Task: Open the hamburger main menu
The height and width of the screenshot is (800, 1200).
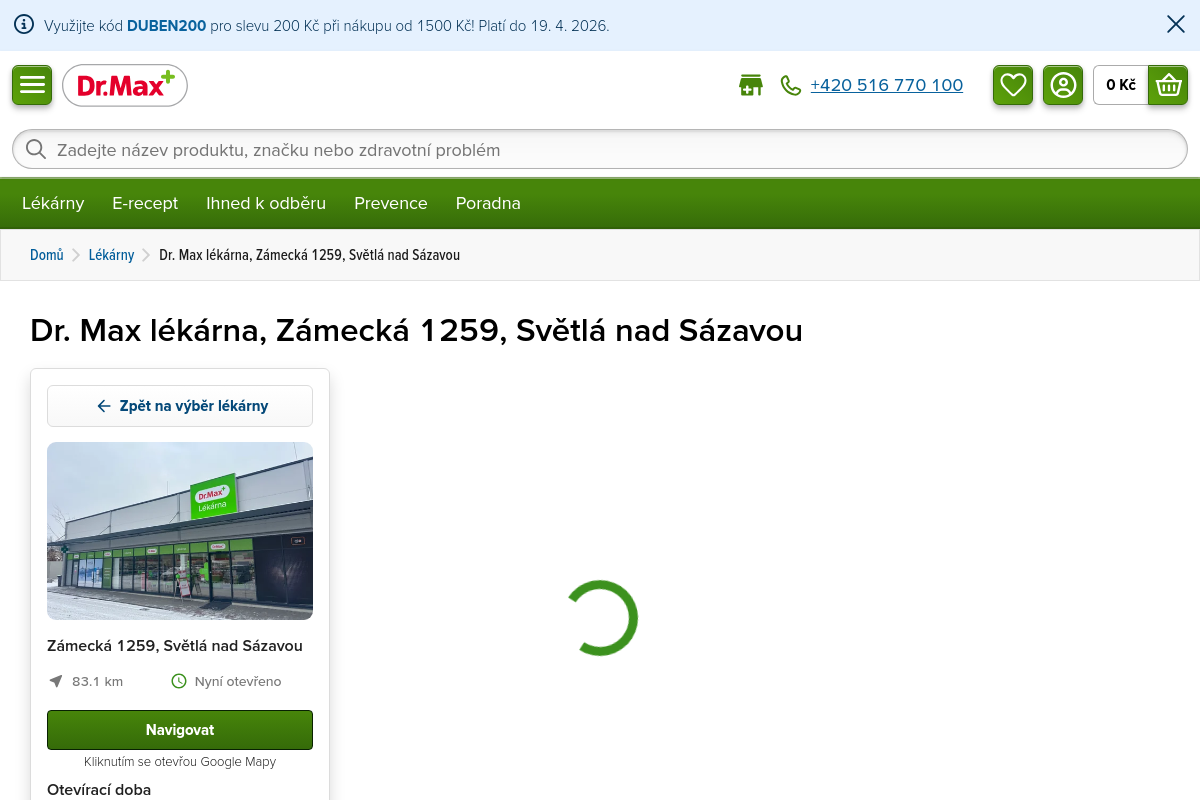Action: pos(32,85)
